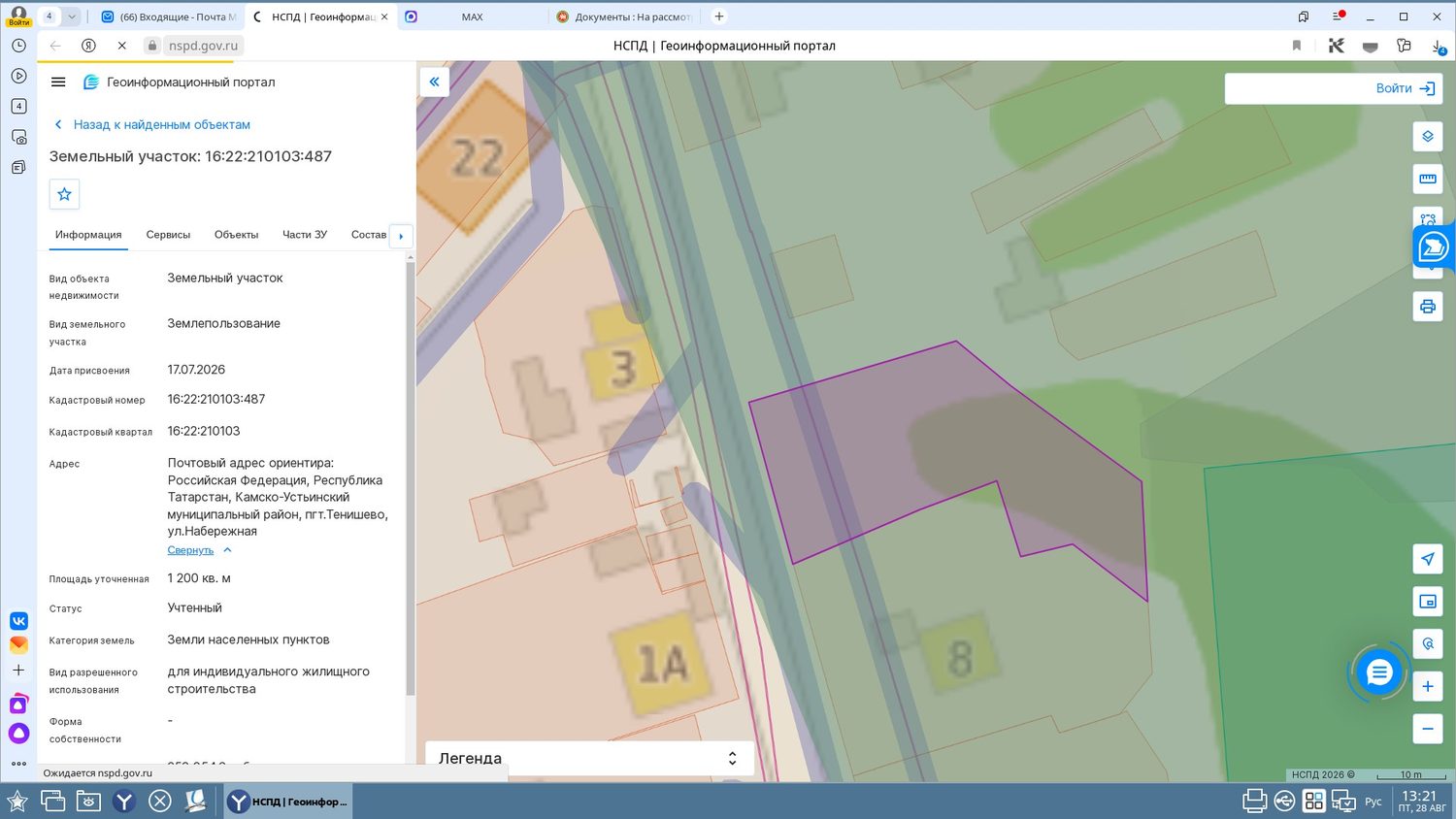
Task: Select the ruler measurement tool
Action: coord(1428,179)
